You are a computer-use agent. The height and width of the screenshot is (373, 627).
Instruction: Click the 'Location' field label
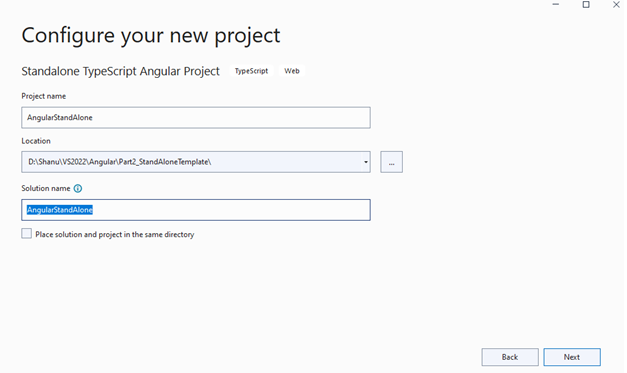tap(36, 141)
